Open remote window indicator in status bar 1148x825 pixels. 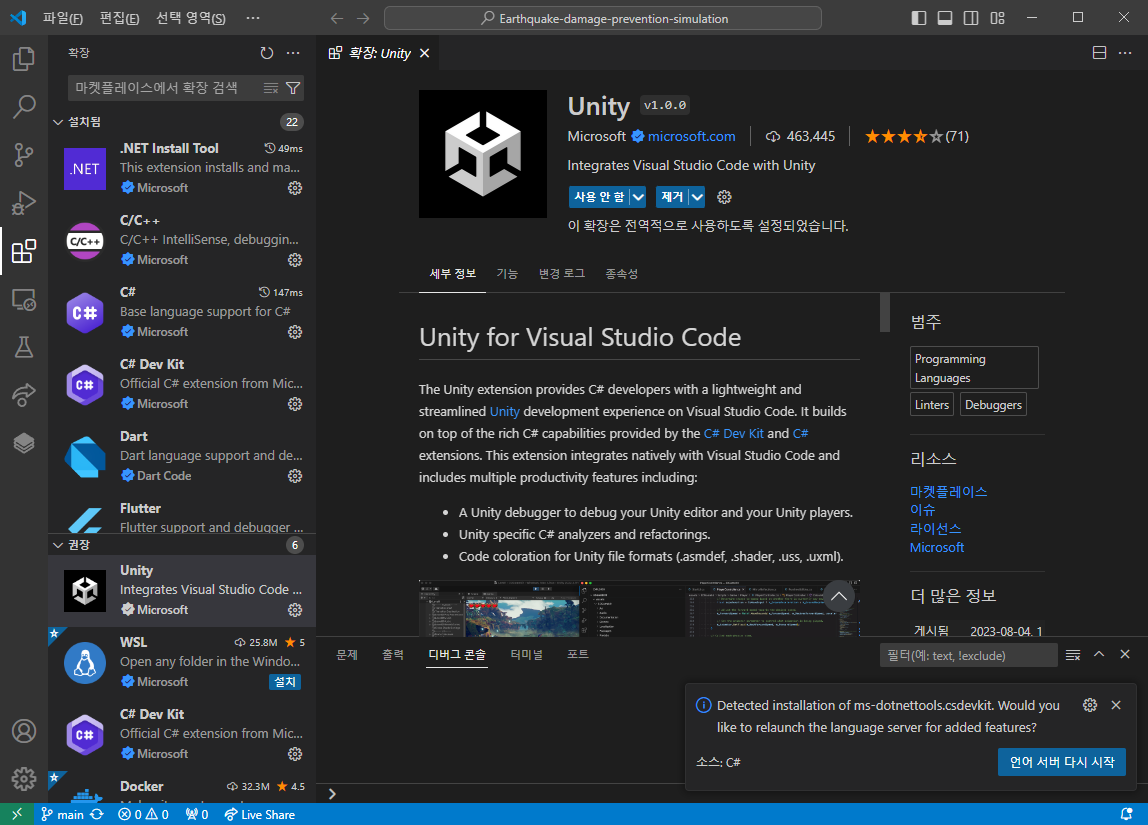[17, 814]
